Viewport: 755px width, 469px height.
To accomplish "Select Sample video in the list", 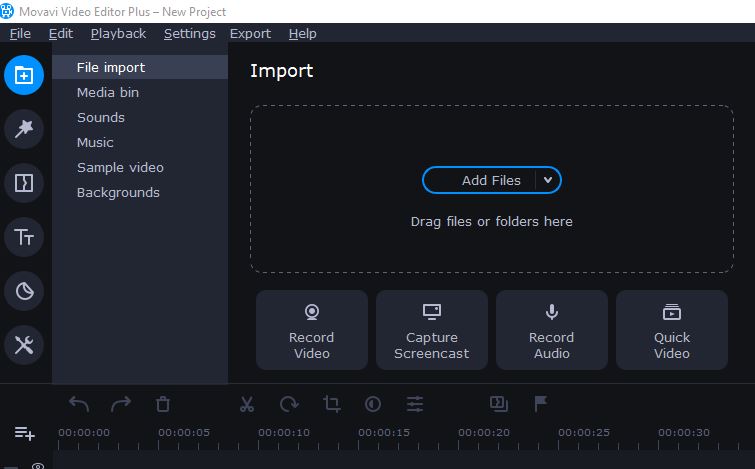I will (140, 168).
